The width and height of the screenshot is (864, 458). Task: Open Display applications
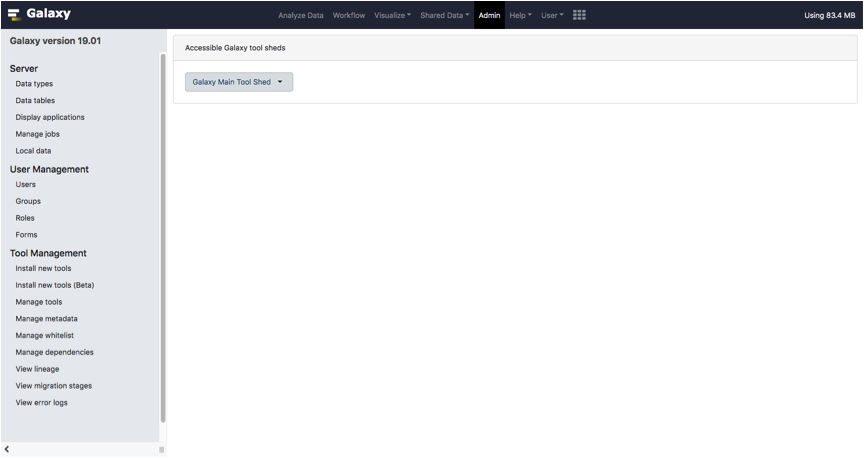coord(50,117)
